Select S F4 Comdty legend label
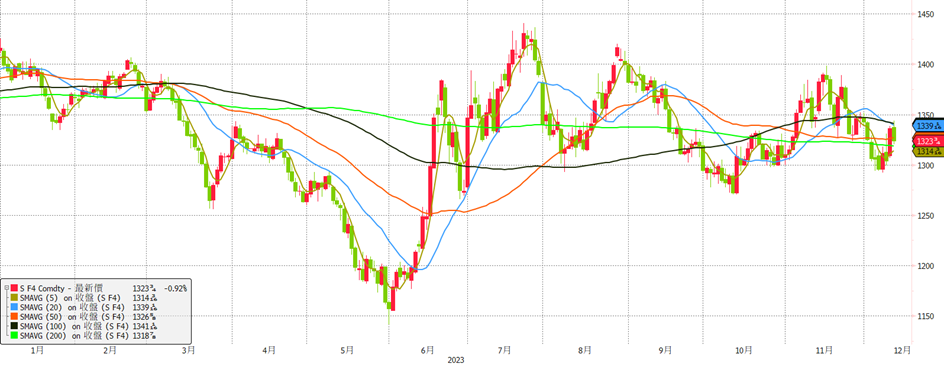This screenshot has width=944, height=365. point(43,289)
